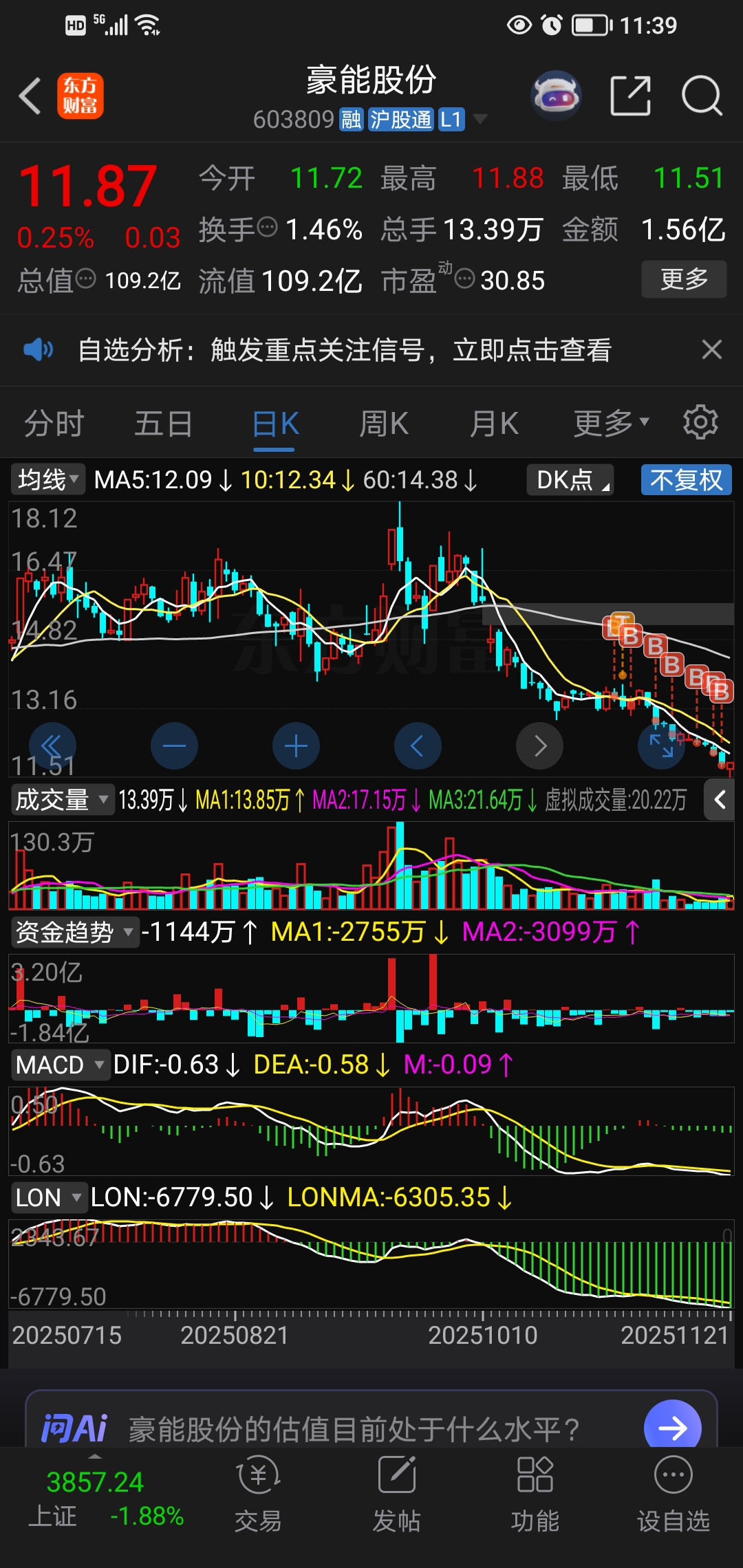Switch chart to fullscreen landscape mode
Image resolution: width=743 pixels, height=1568 pixels.
pos(661,745)
